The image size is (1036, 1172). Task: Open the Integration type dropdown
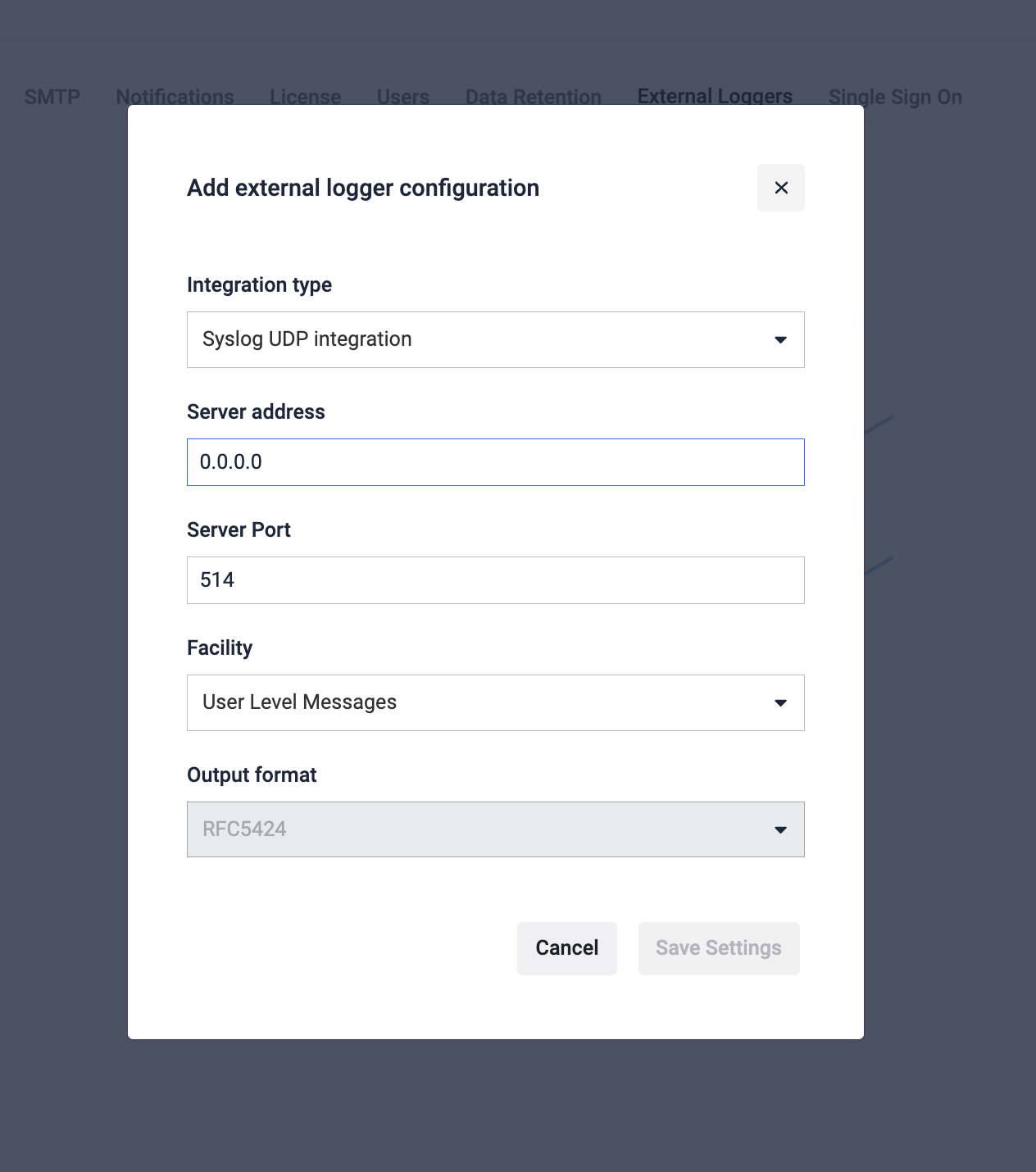click(496, 339)
